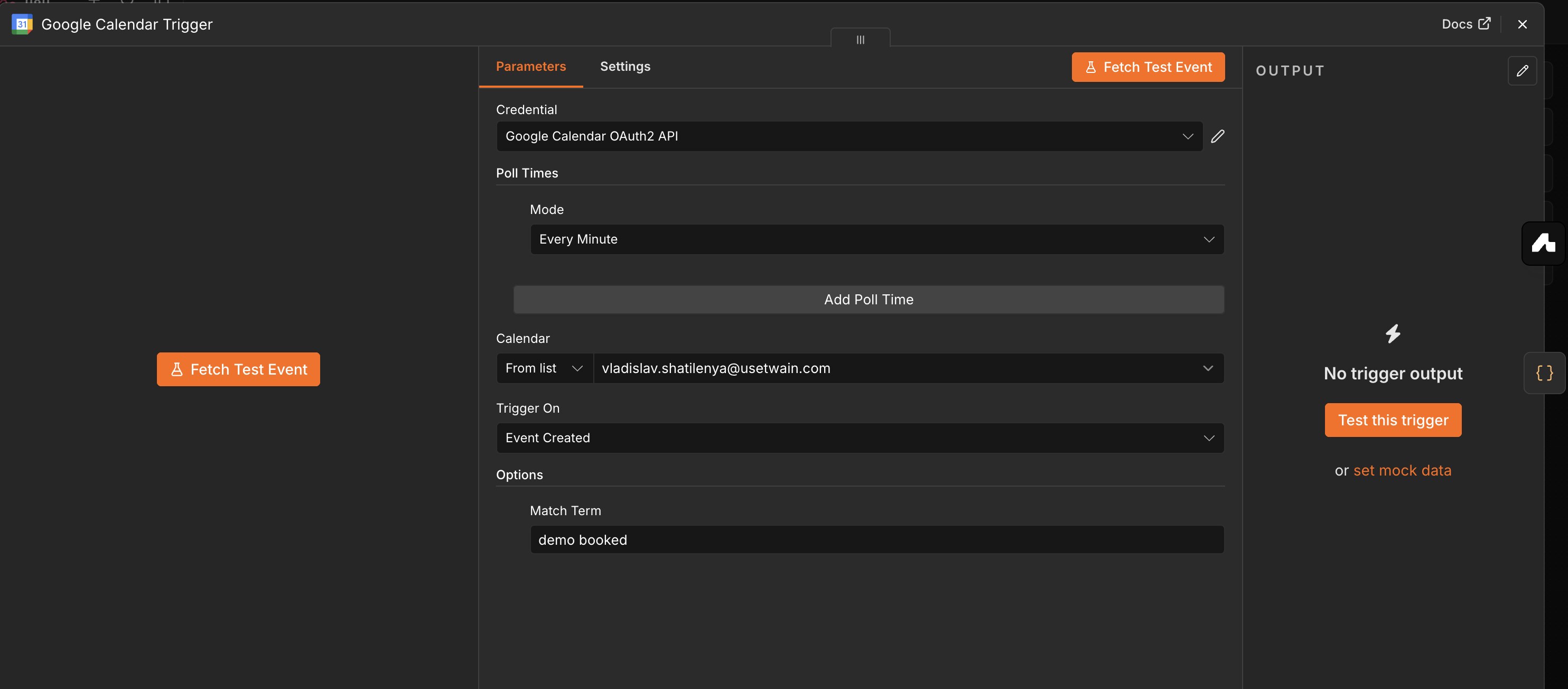Click the Trigger On label
This screenshot has width=1568, height=689.
[x=527, y=408]
